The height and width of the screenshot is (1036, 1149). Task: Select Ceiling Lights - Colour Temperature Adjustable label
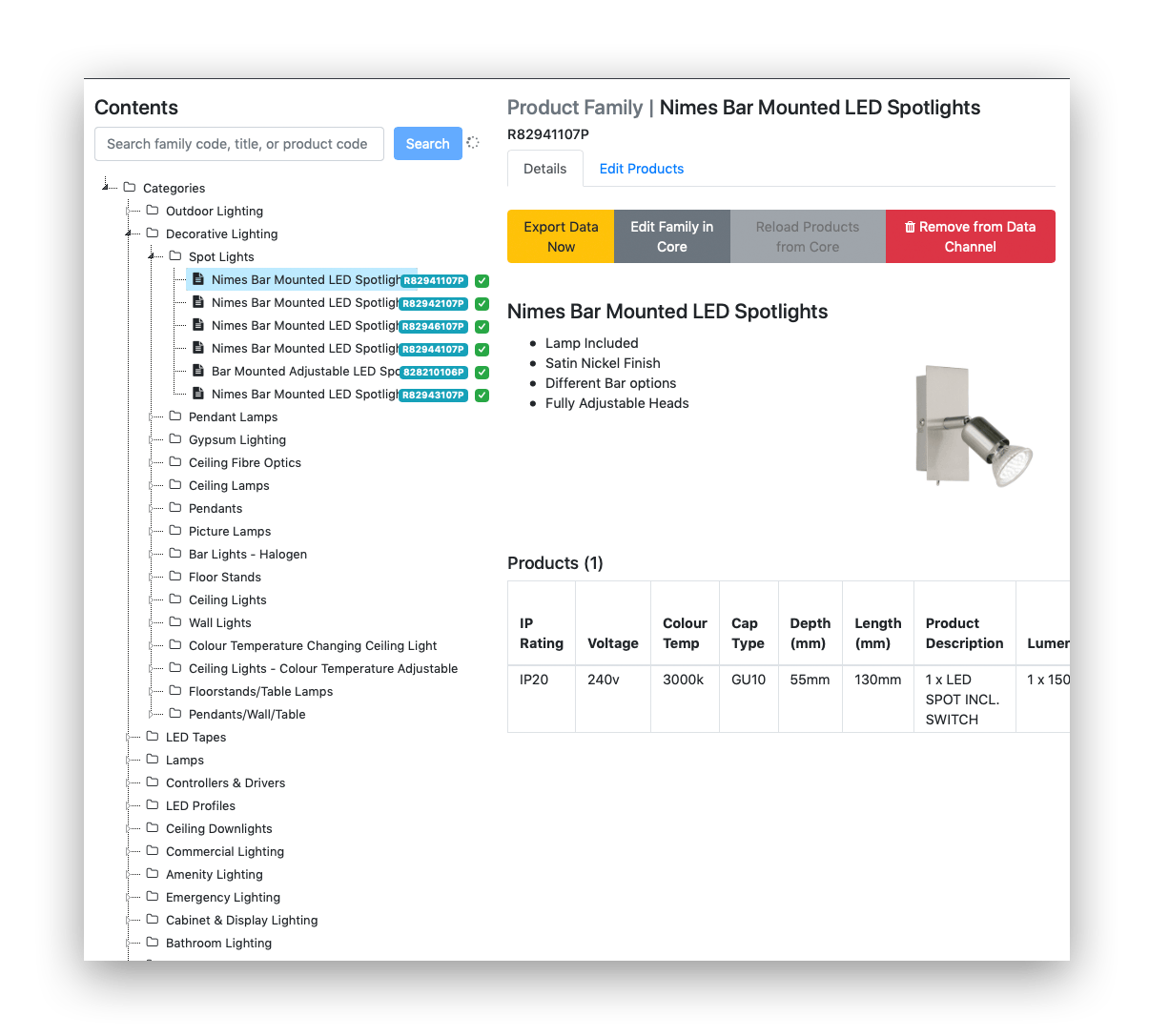pyautogui.click(x=323, y=668)
